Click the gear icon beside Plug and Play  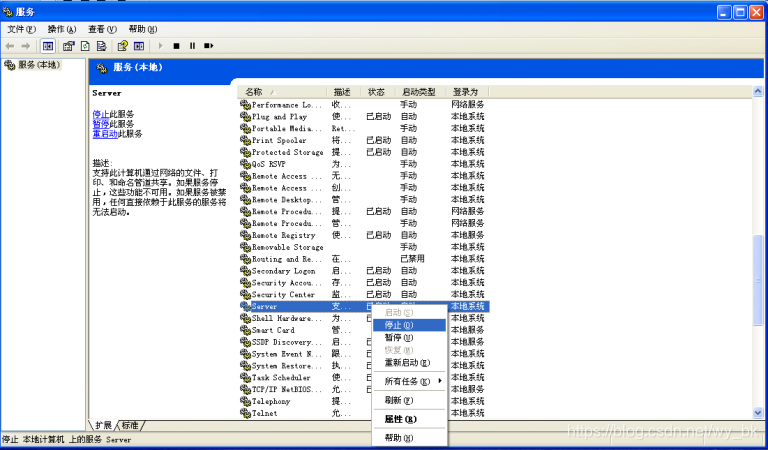[245, 117]
